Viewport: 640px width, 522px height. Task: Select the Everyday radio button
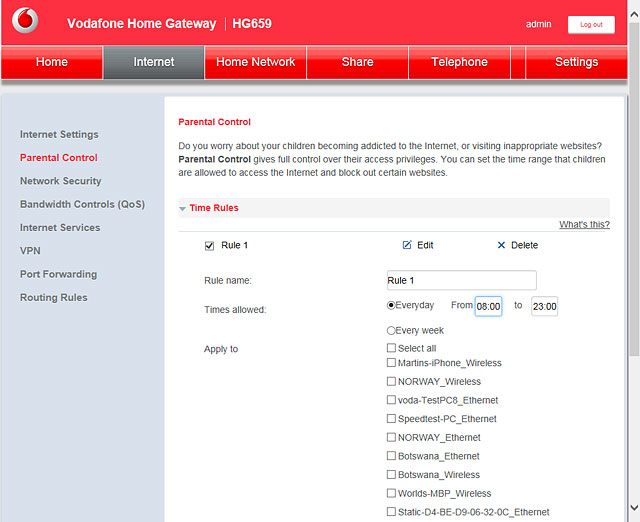(391, 305)
